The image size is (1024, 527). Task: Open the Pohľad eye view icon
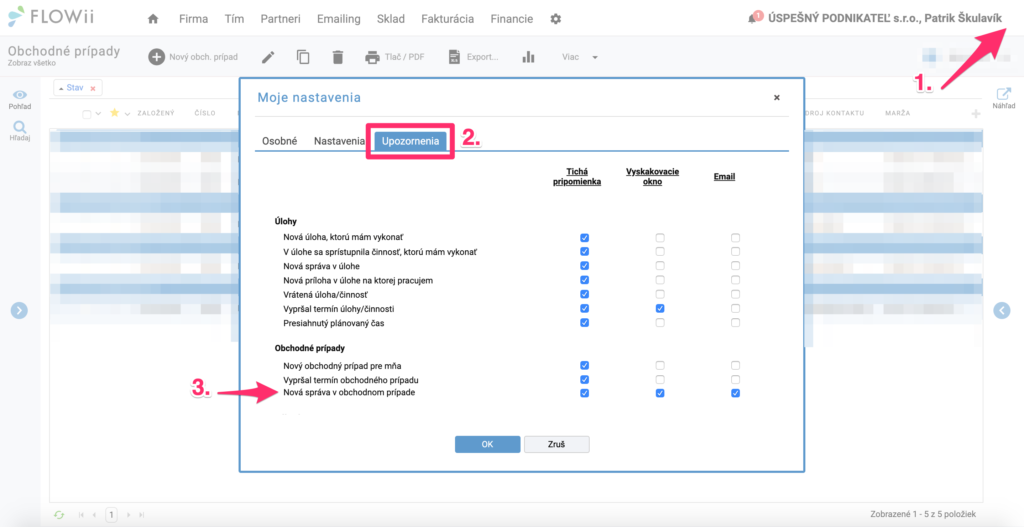[20, 99]
